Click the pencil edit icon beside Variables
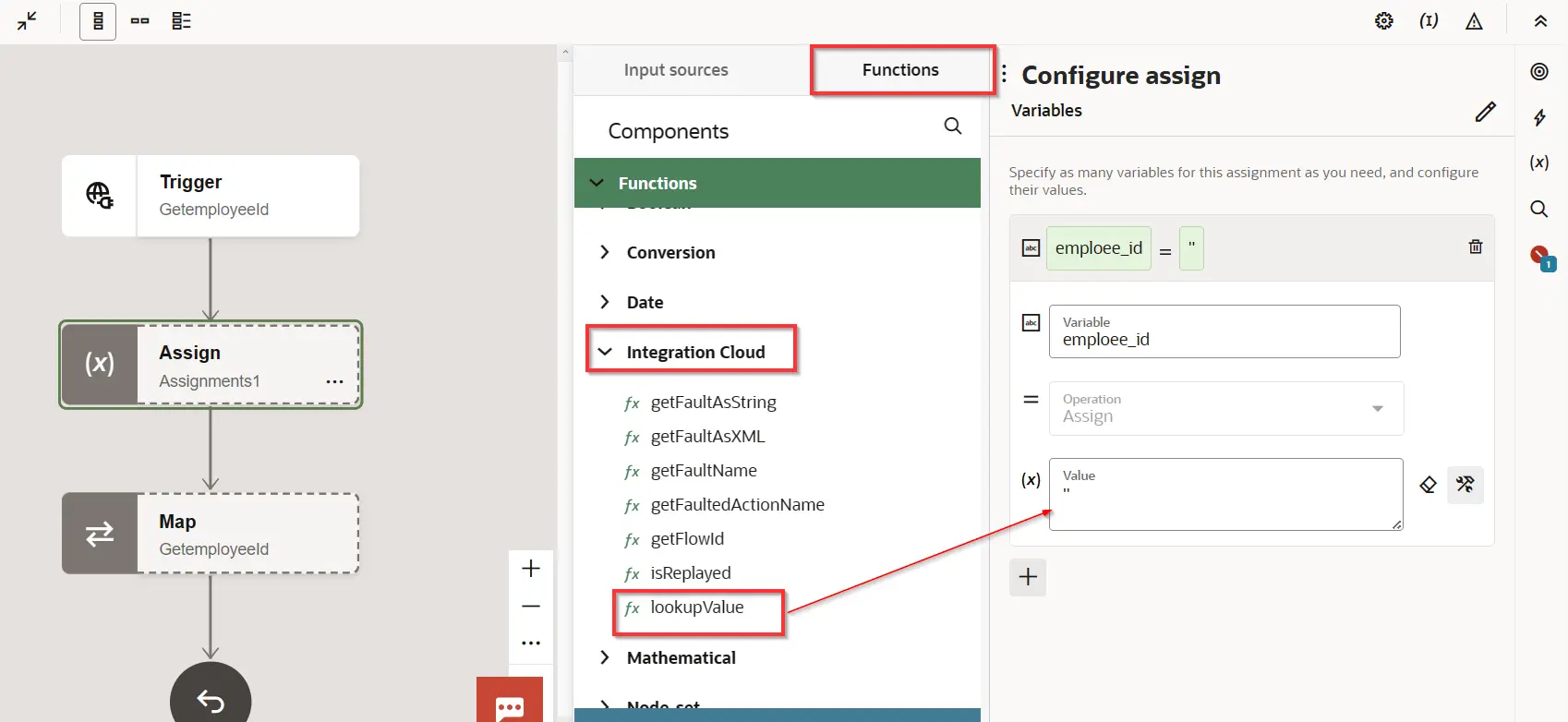 point(1486,112)
